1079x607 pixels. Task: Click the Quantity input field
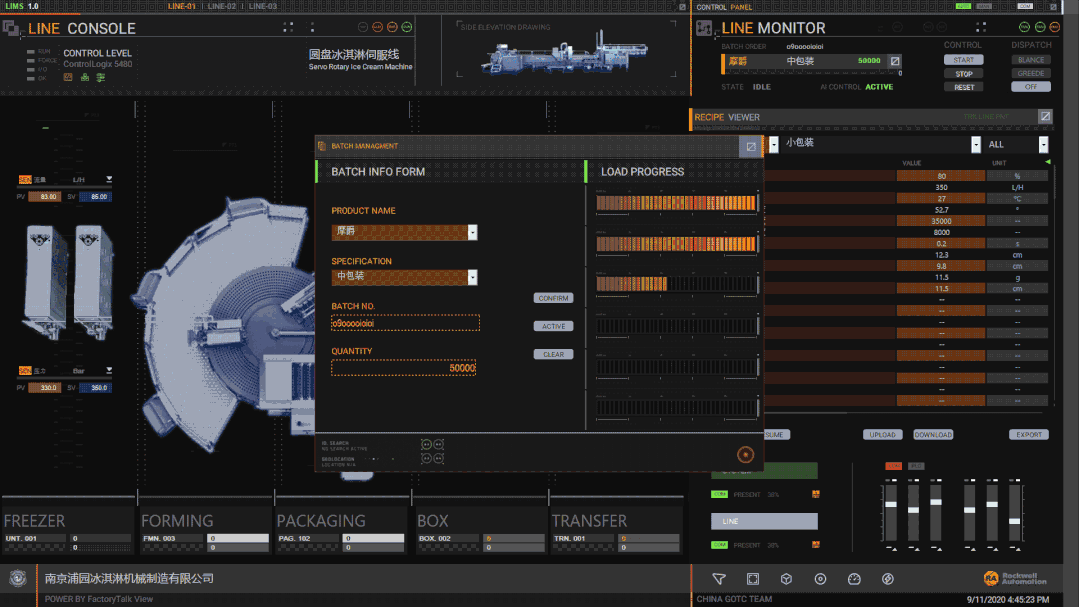tap(404, 368)
